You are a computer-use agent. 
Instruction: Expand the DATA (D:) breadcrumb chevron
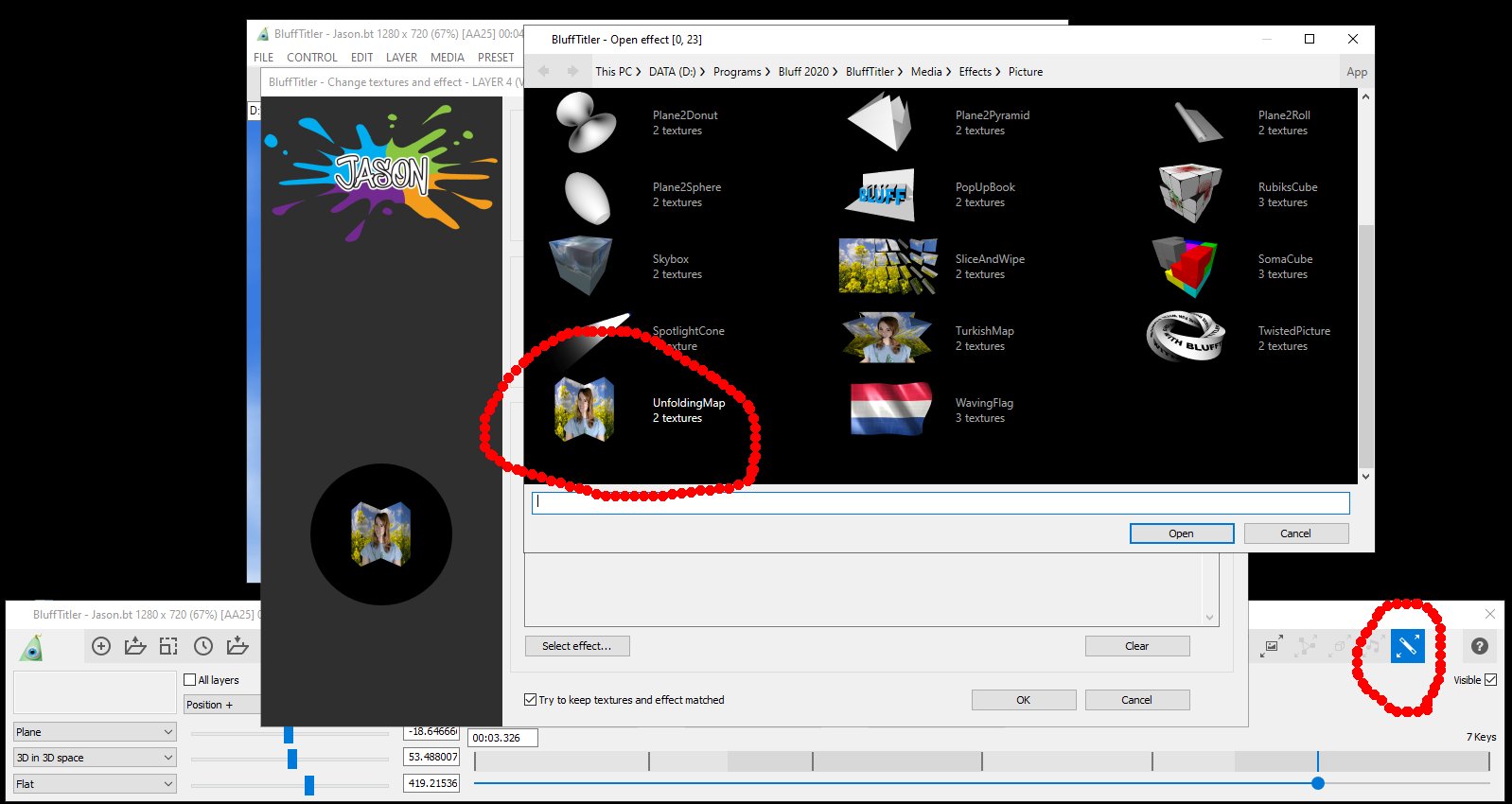(x=702, y=72)
